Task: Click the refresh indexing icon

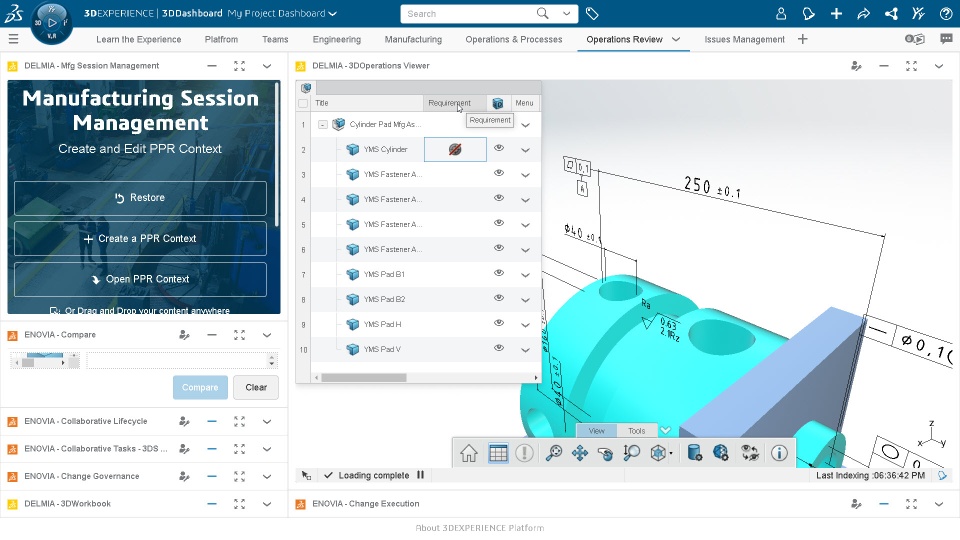Action: [x=942, y=475]
